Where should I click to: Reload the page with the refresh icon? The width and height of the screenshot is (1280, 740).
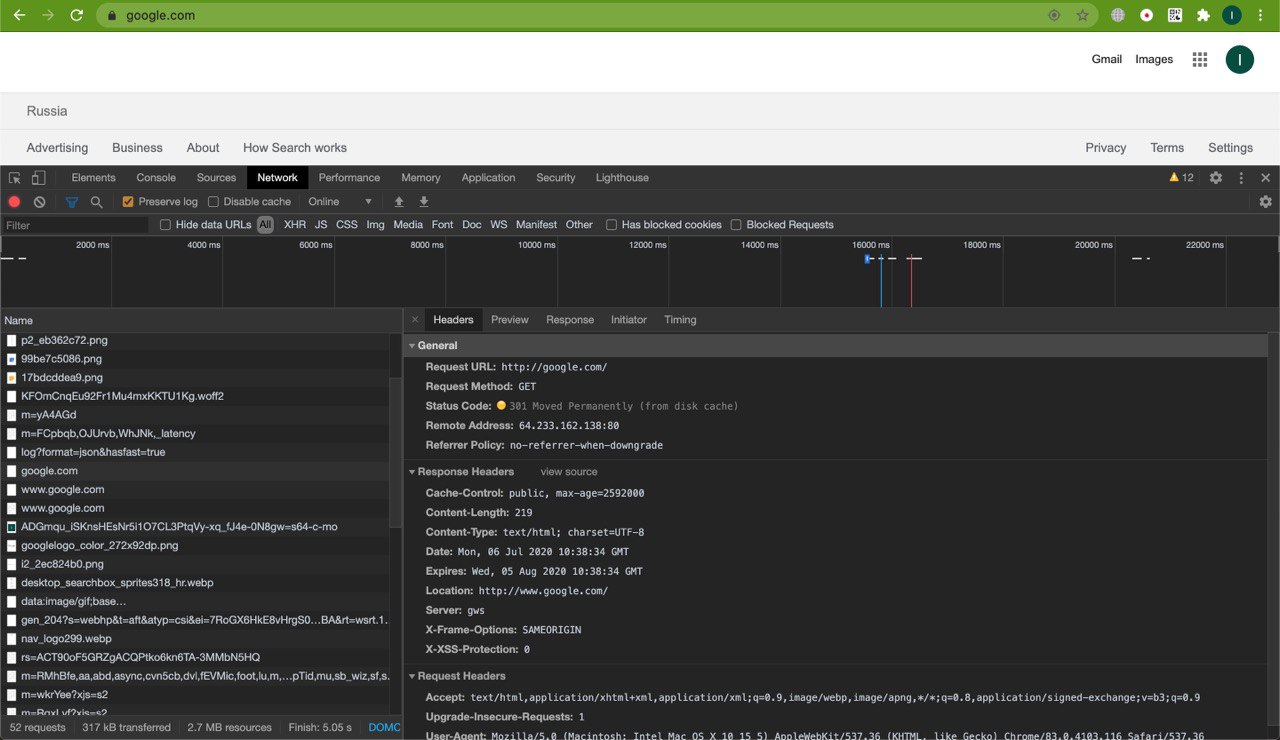(77, 15)
